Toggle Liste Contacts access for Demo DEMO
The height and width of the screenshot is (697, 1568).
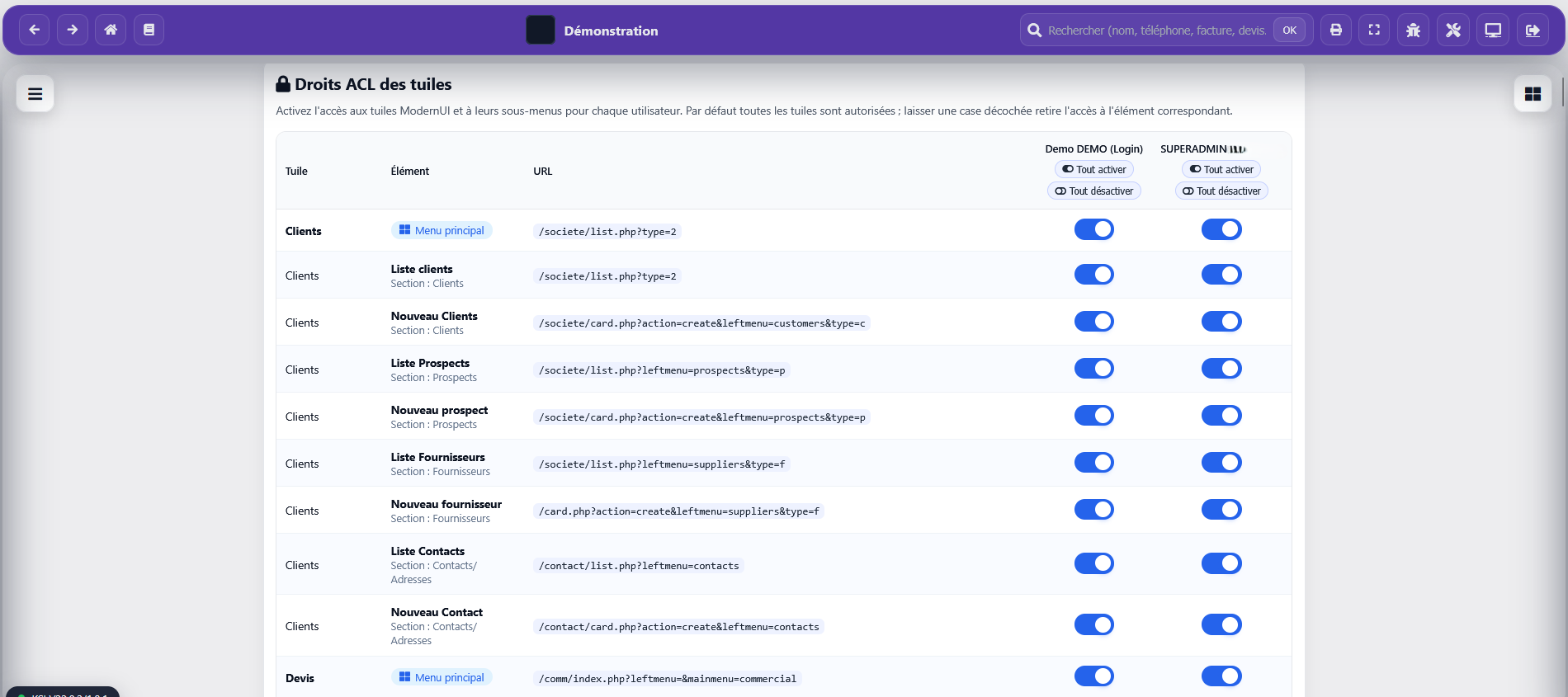pos(1093,563)
